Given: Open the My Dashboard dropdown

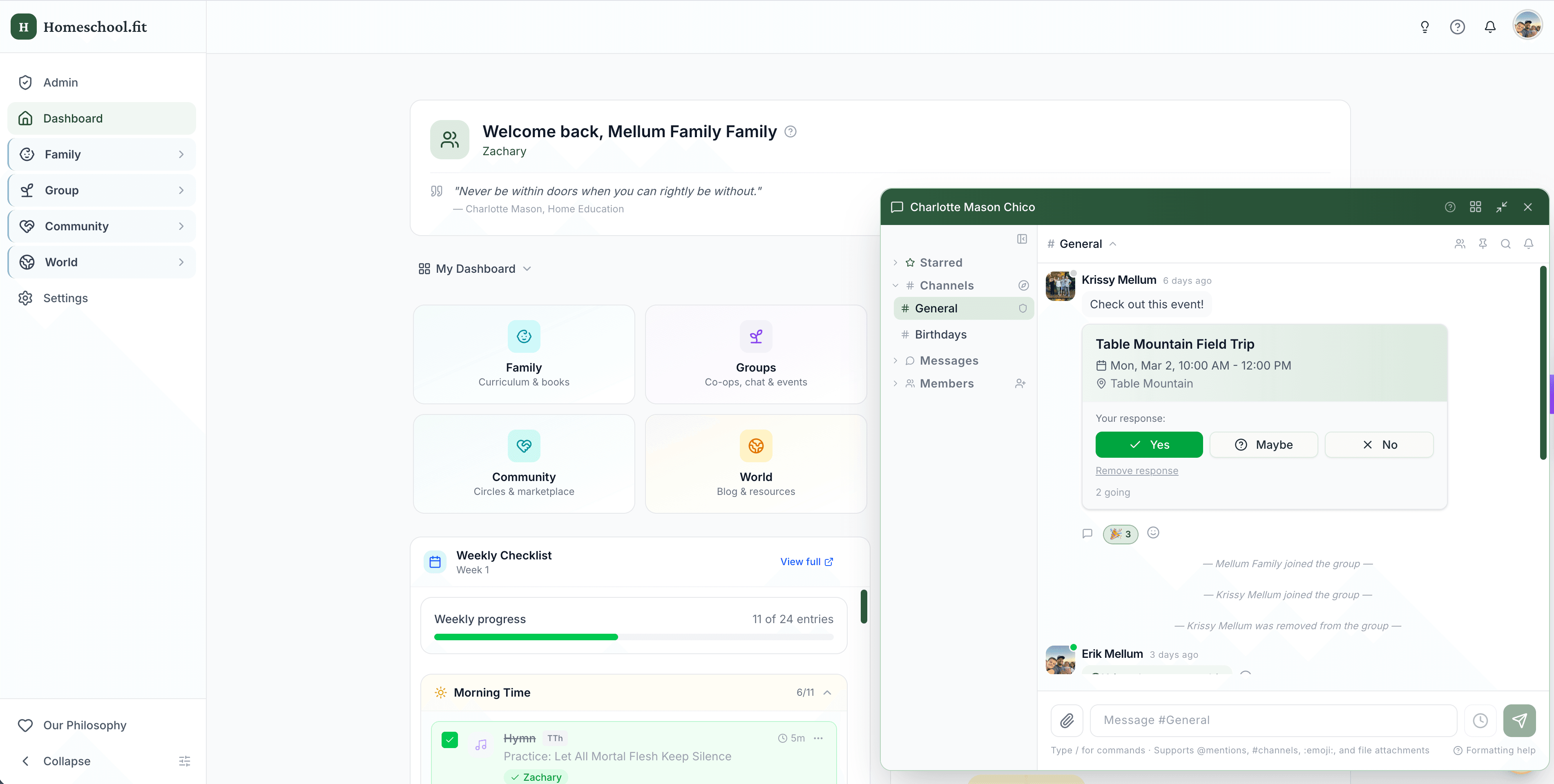Looking at the screenshot, I should [476, 269].
